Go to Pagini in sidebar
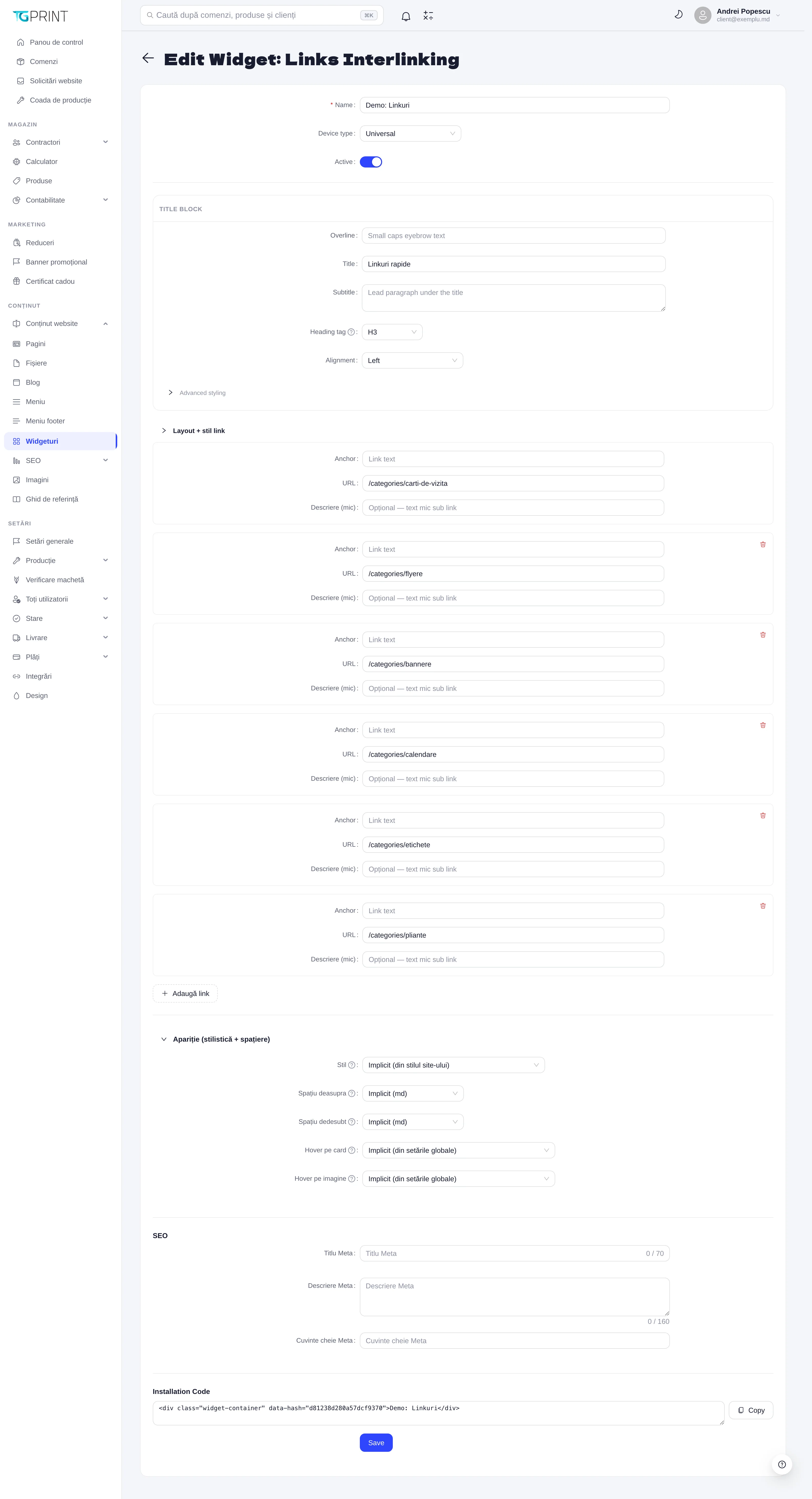This screenshot has width=812, height=1499. 60,344
